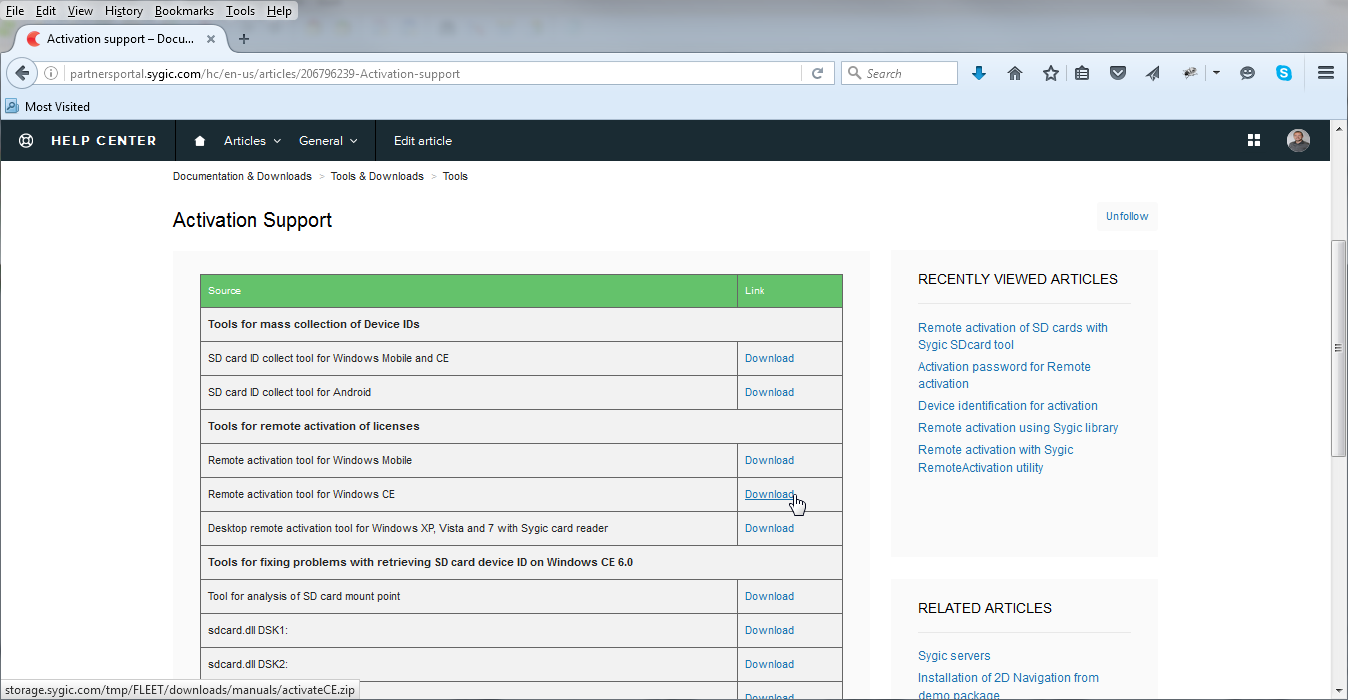Open the Help menu

280,11
